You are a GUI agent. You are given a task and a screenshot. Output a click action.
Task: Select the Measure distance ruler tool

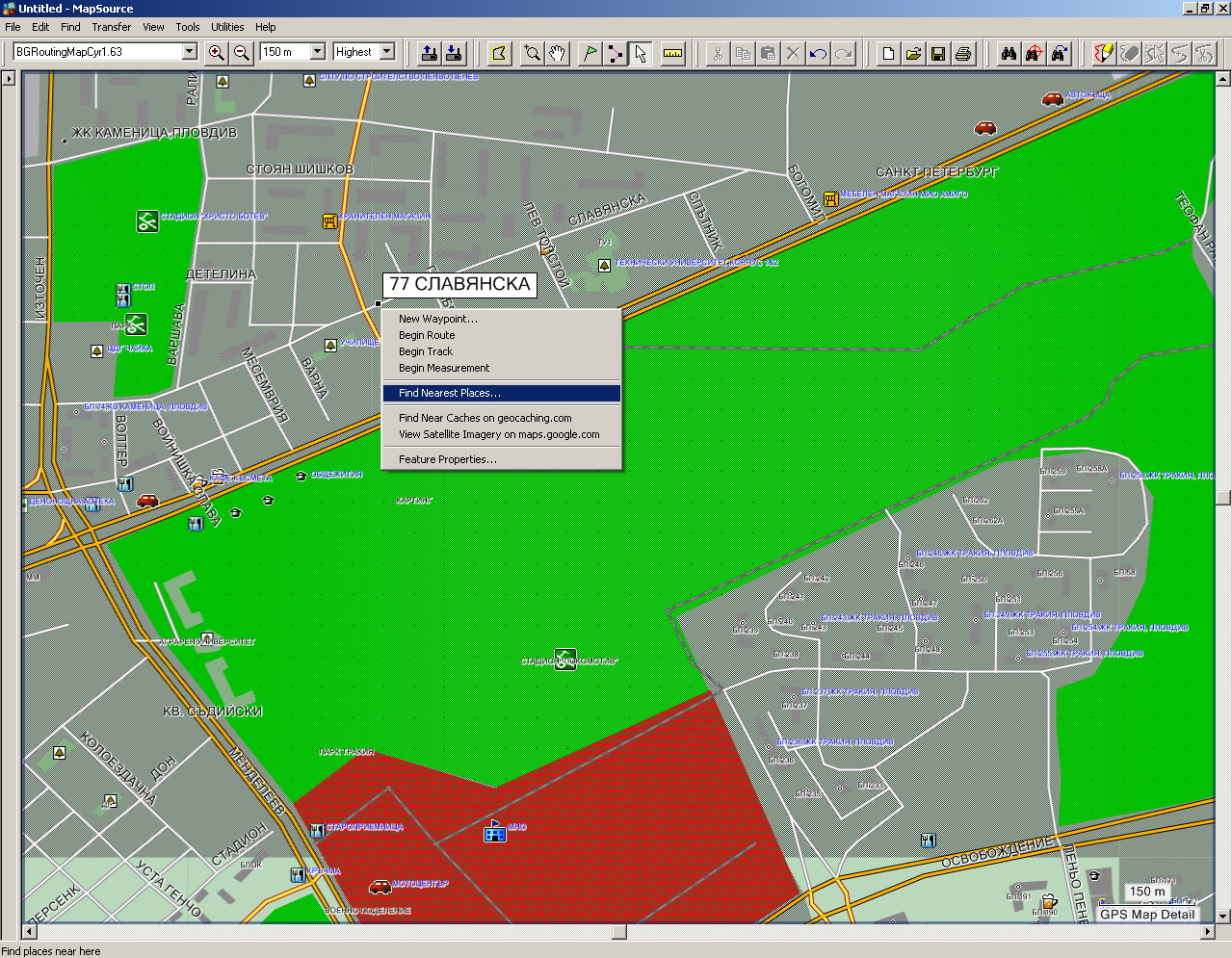coord(673,53)
